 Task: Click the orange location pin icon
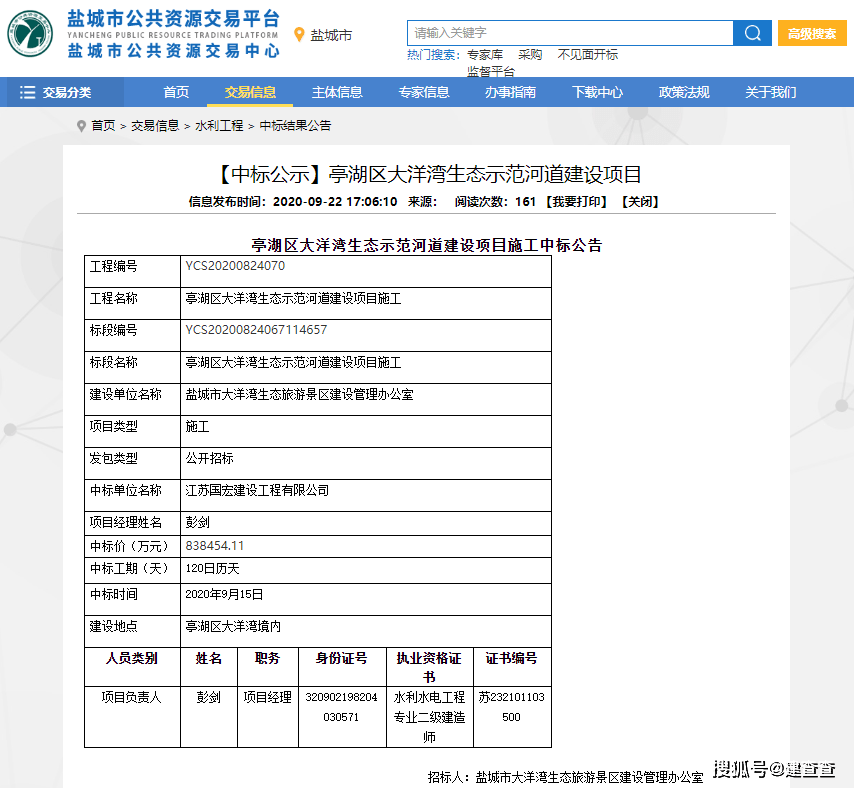[x=298, y=35]
